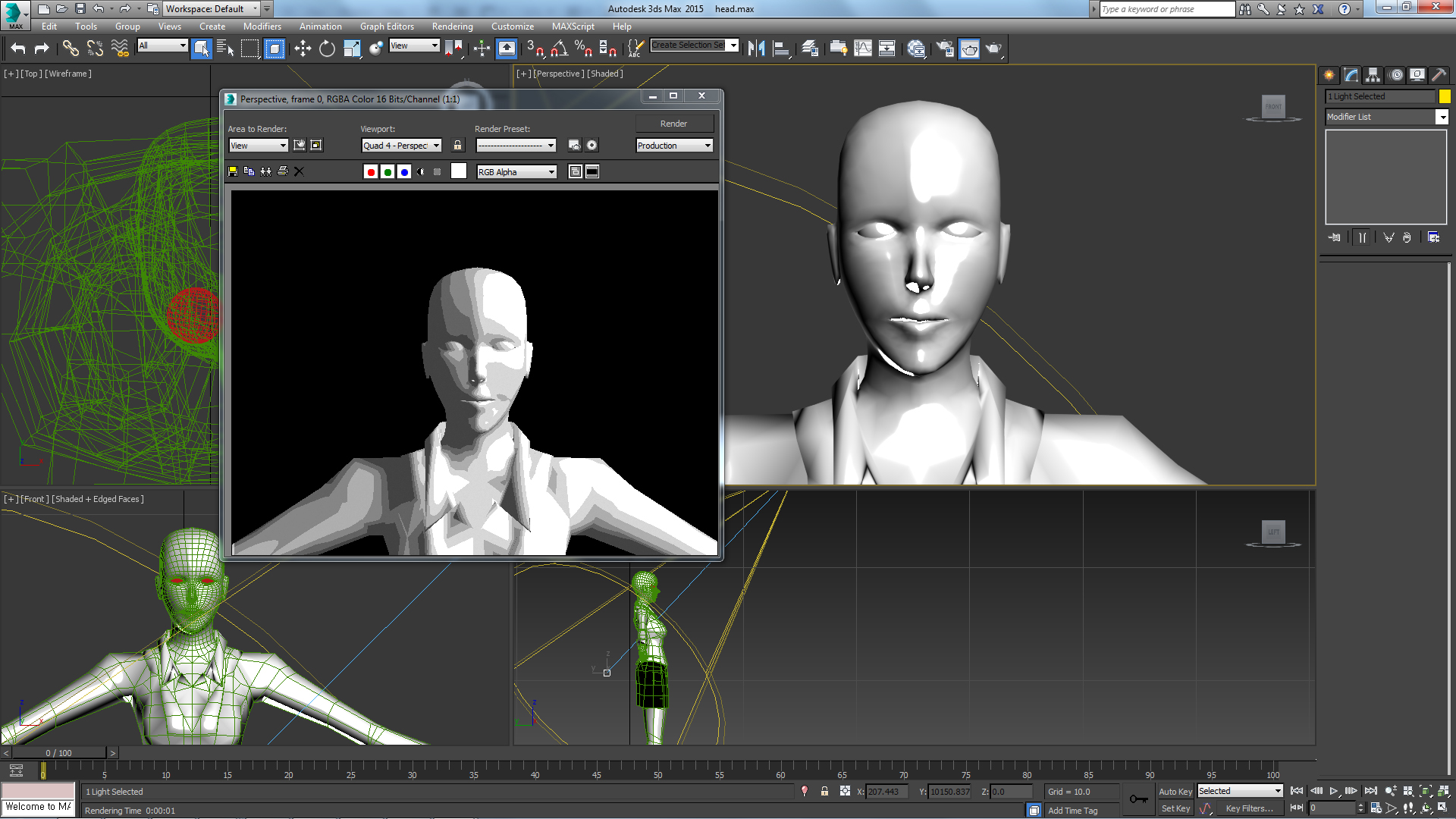Click Set Key button
This screenshot has width=1456, height=819.
(1175, 808)
